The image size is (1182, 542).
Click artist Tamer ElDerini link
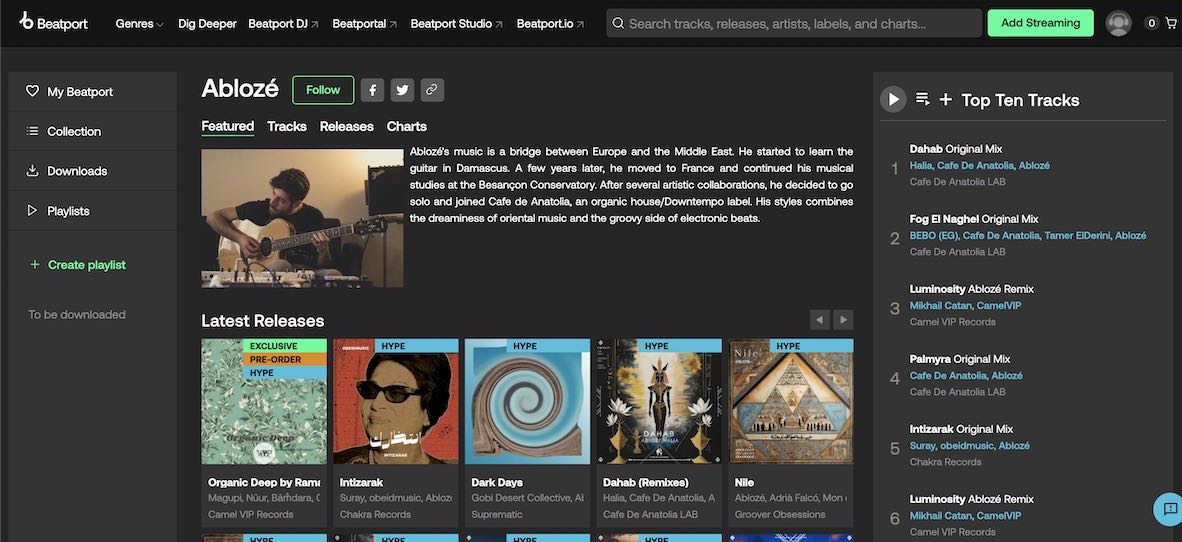click(1076, 236)
